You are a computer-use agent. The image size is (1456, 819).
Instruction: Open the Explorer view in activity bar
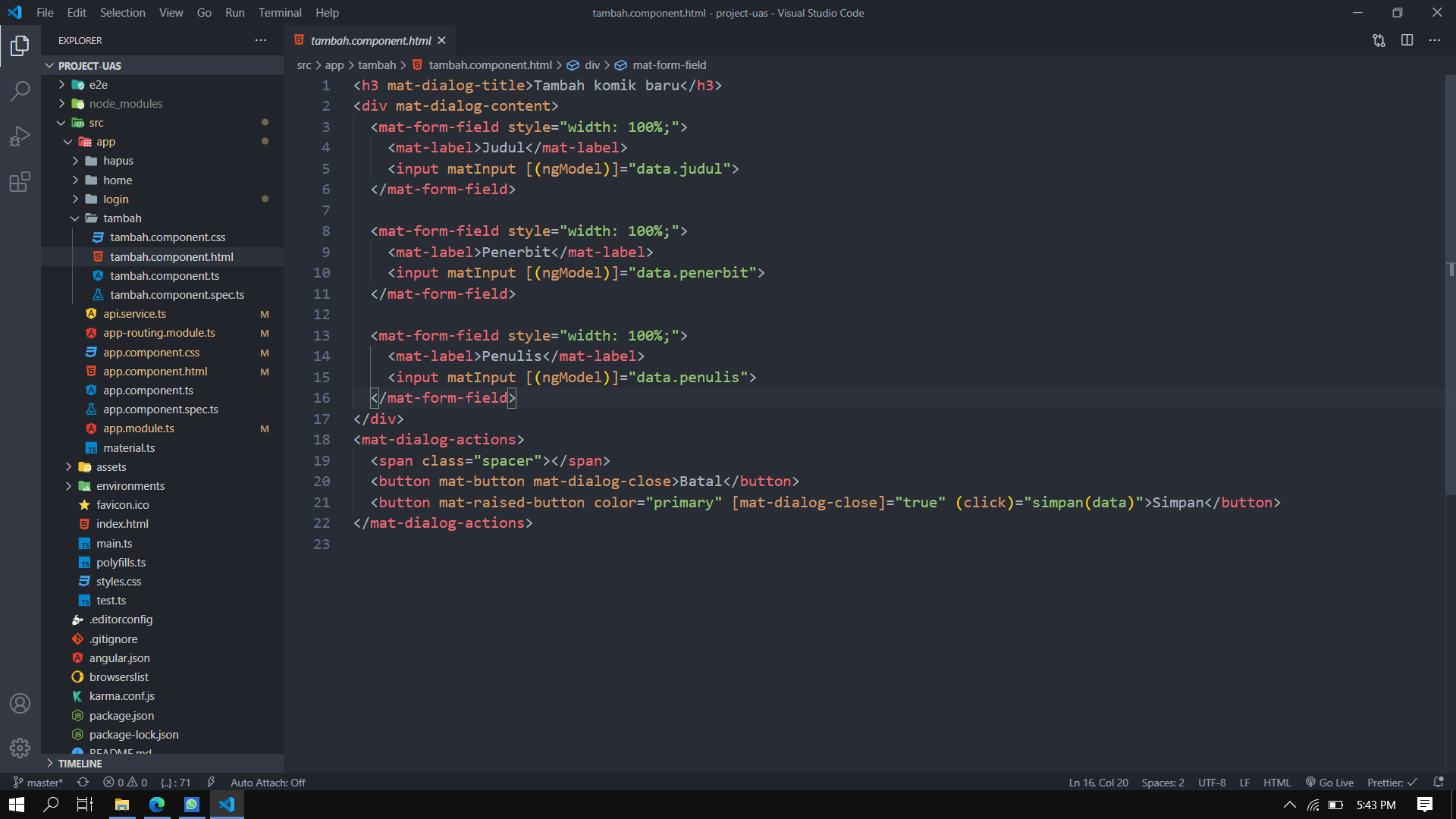pyautogui.click(x=20, y=46)
